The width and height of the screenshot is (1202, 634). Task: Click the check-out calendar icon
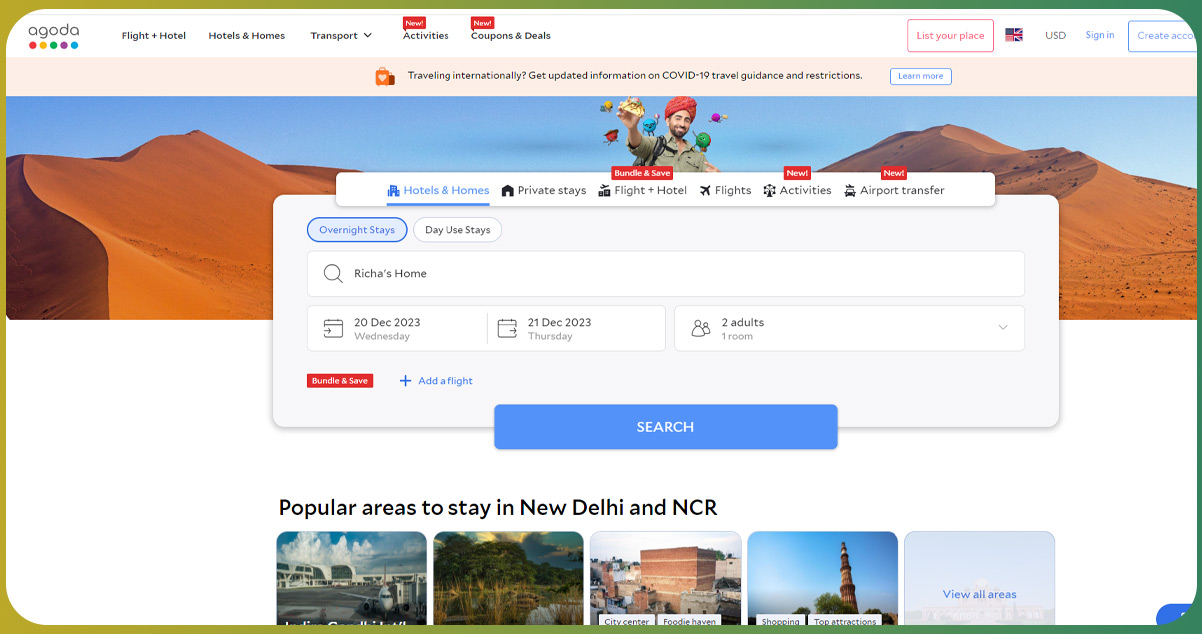[x=507, y=328]
